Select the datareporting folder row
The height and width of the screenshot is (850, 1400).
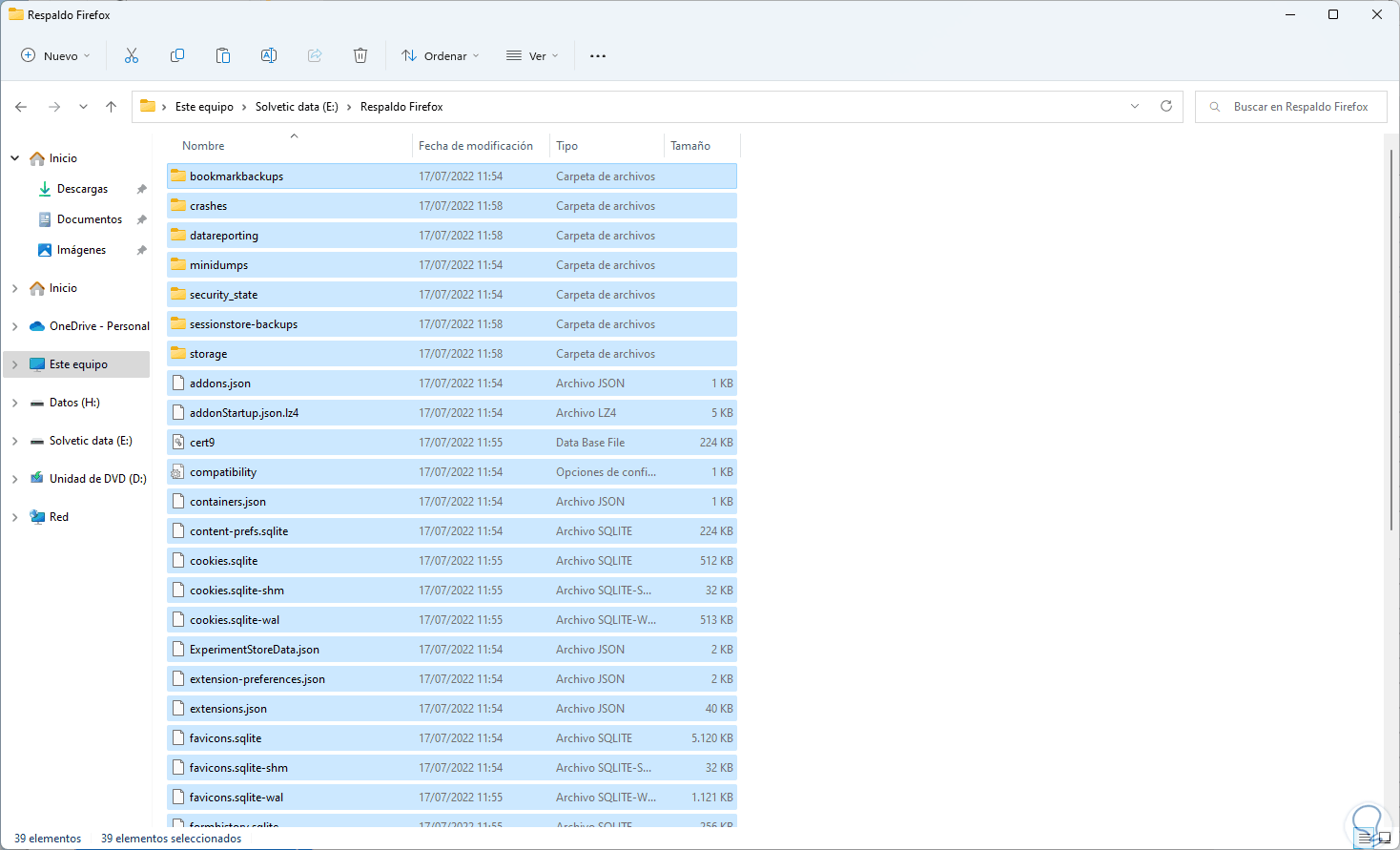pyautogui.click(x=452, y=235)
